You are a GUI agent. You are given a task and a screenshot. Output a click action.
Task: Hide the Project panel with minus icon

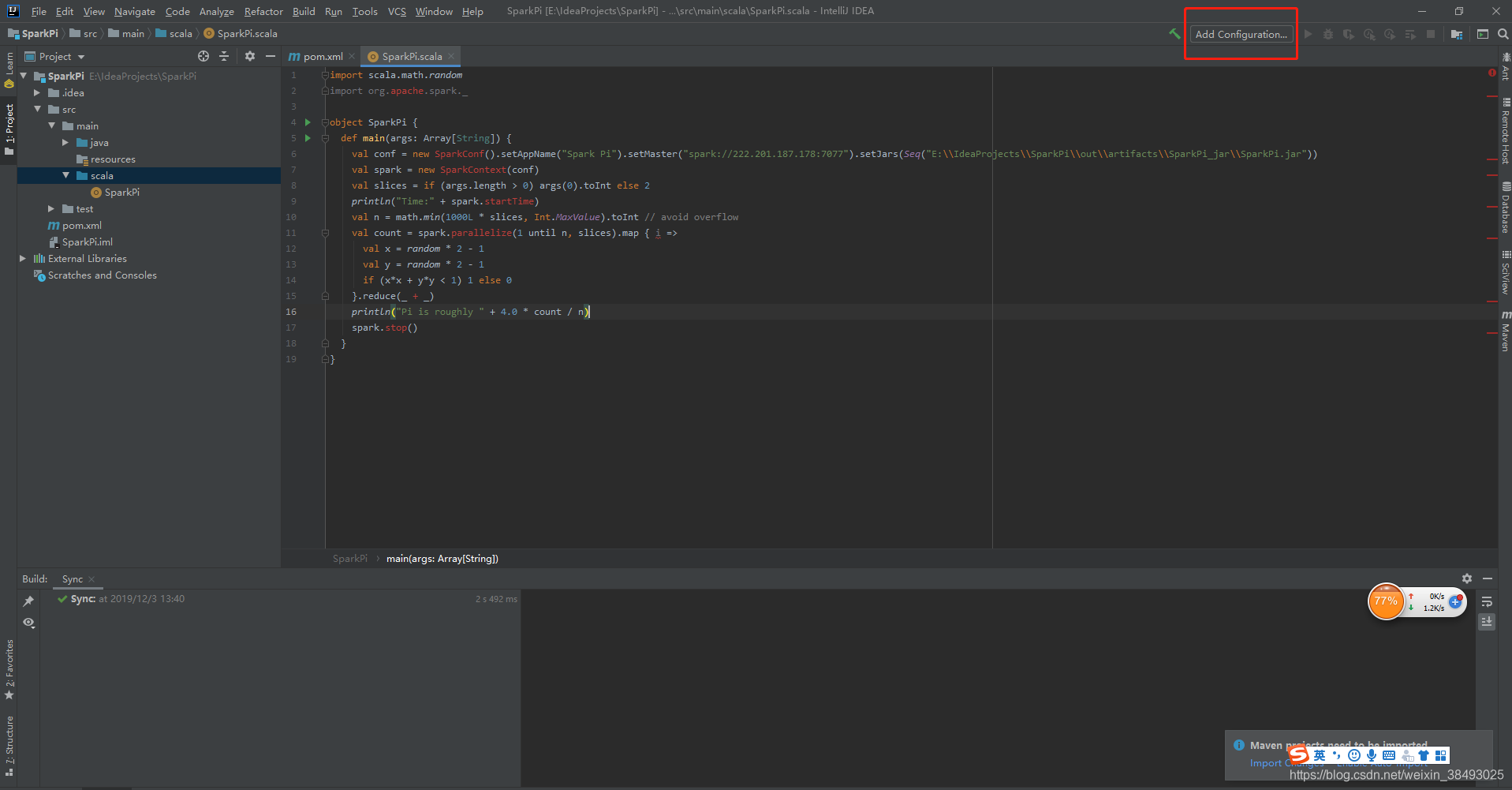click(x=271, y=56)
